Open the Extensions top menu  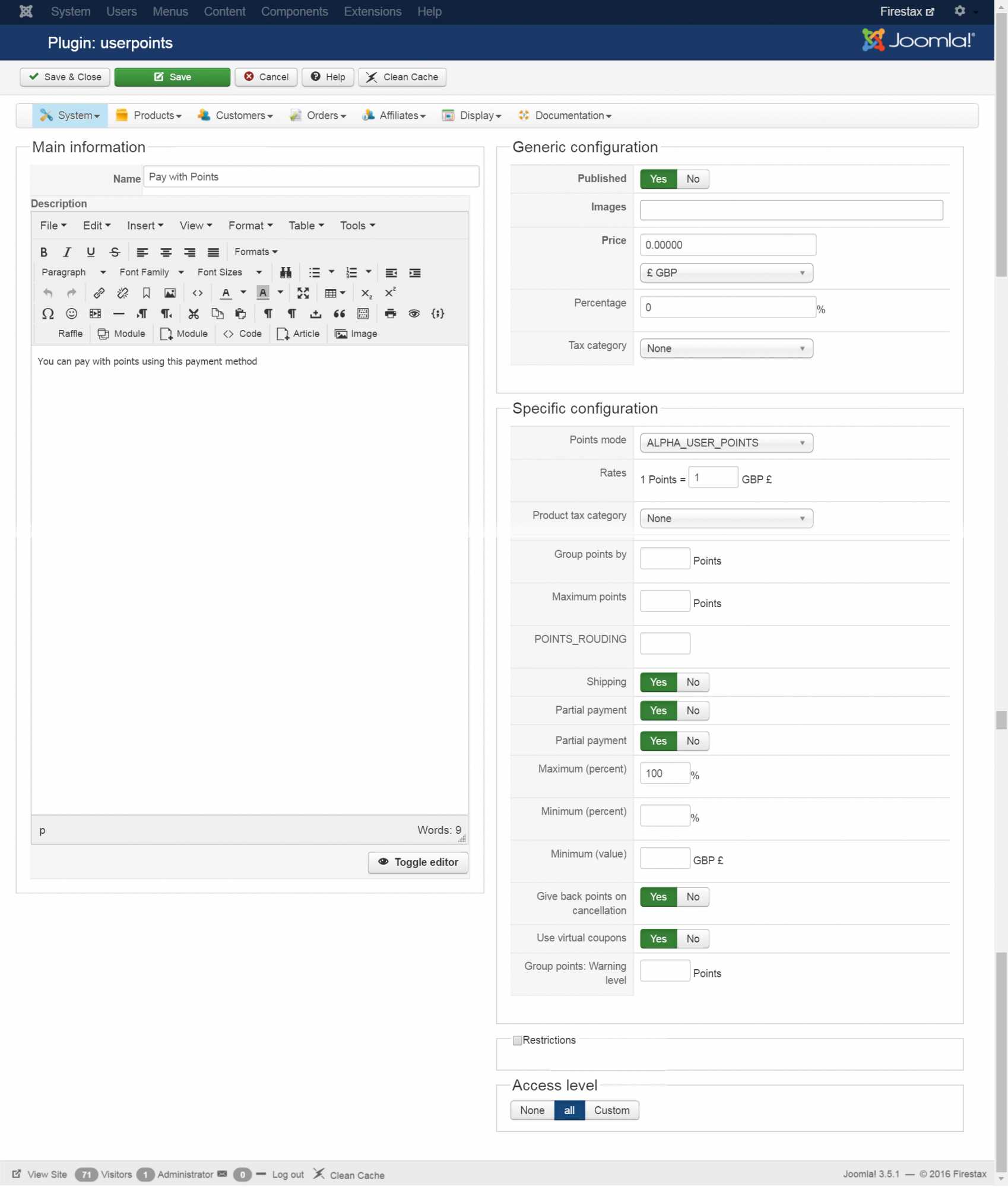click(373, 12)
